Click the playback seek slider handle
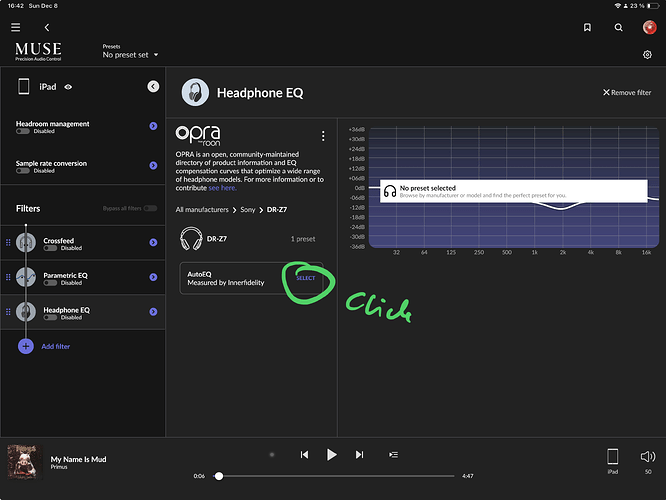This screenshot has width=666, height=500. [x=219, y=476]
